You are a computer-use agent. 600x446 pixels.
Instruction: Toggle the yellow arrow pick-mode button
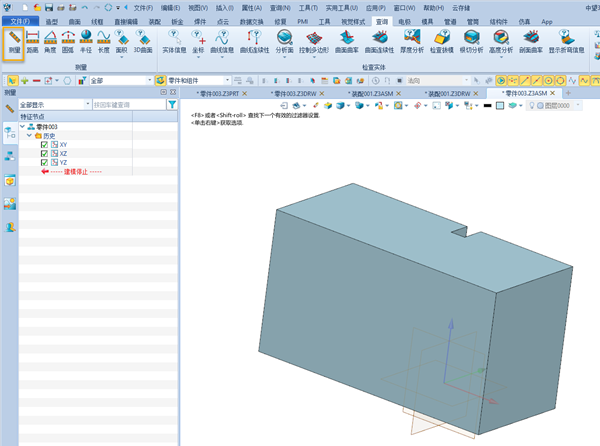point(12,81)
